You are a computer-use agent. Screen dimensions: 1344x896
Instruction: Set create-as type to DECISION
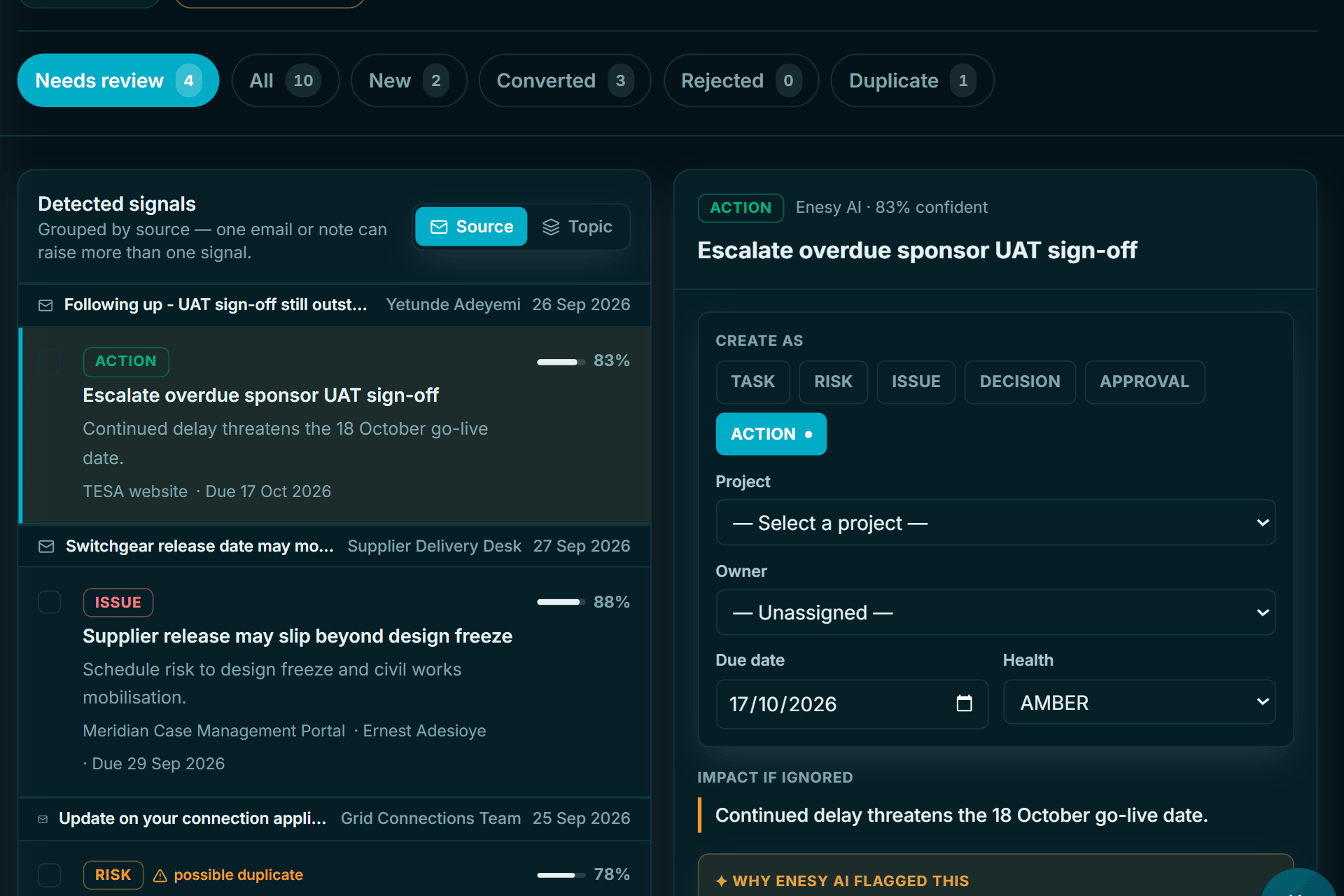(1021, 382)
